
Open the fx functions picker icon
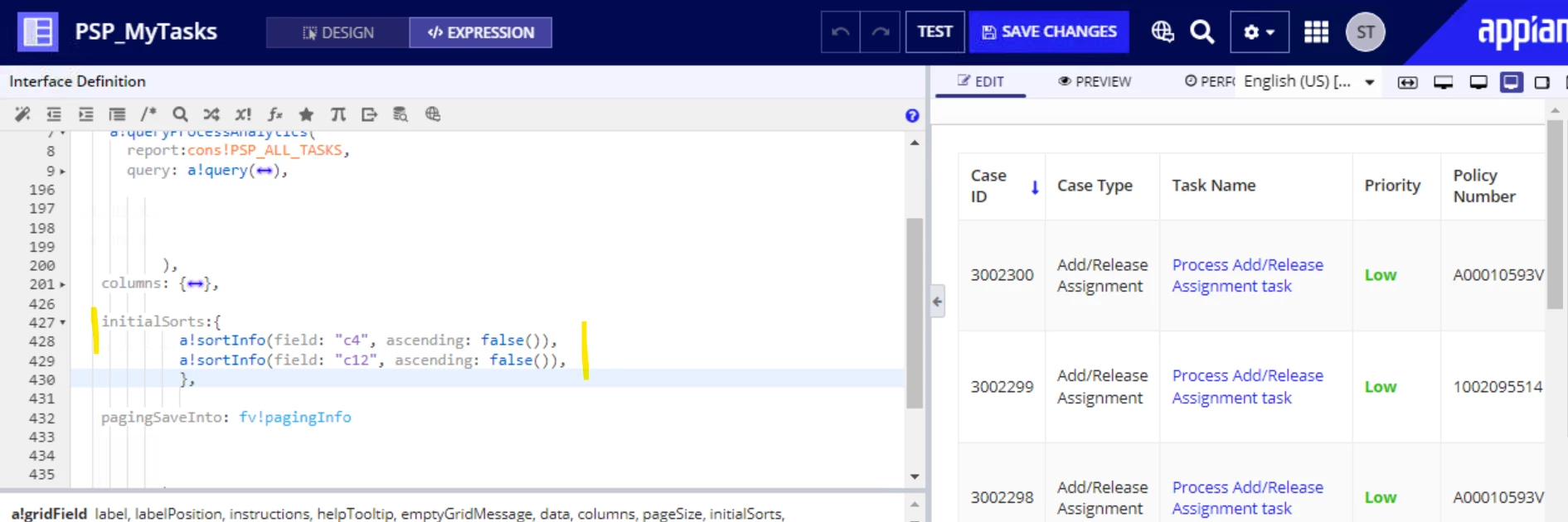[x=274, y=114]
